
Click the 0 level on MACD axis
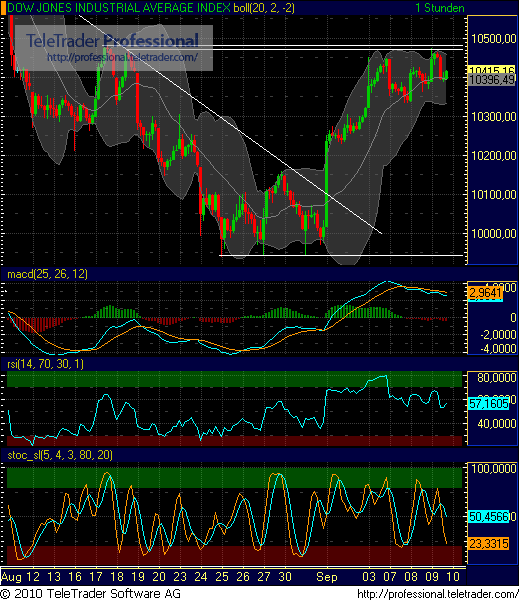click(x=513, y=318)
